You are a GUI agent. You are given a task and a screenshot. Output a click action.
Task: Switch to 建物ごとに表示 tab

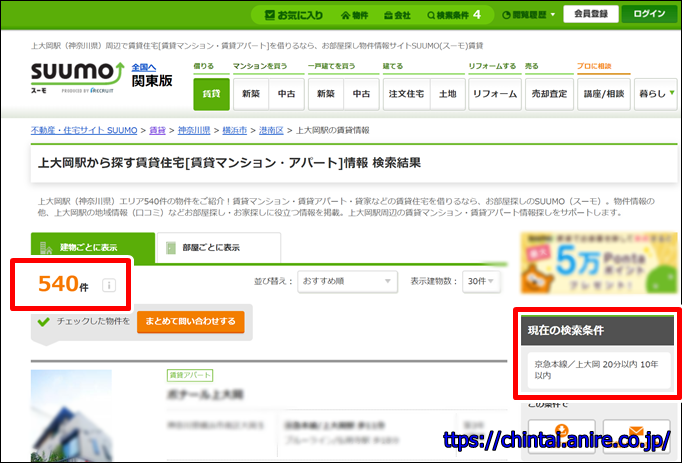pos(93,247)
